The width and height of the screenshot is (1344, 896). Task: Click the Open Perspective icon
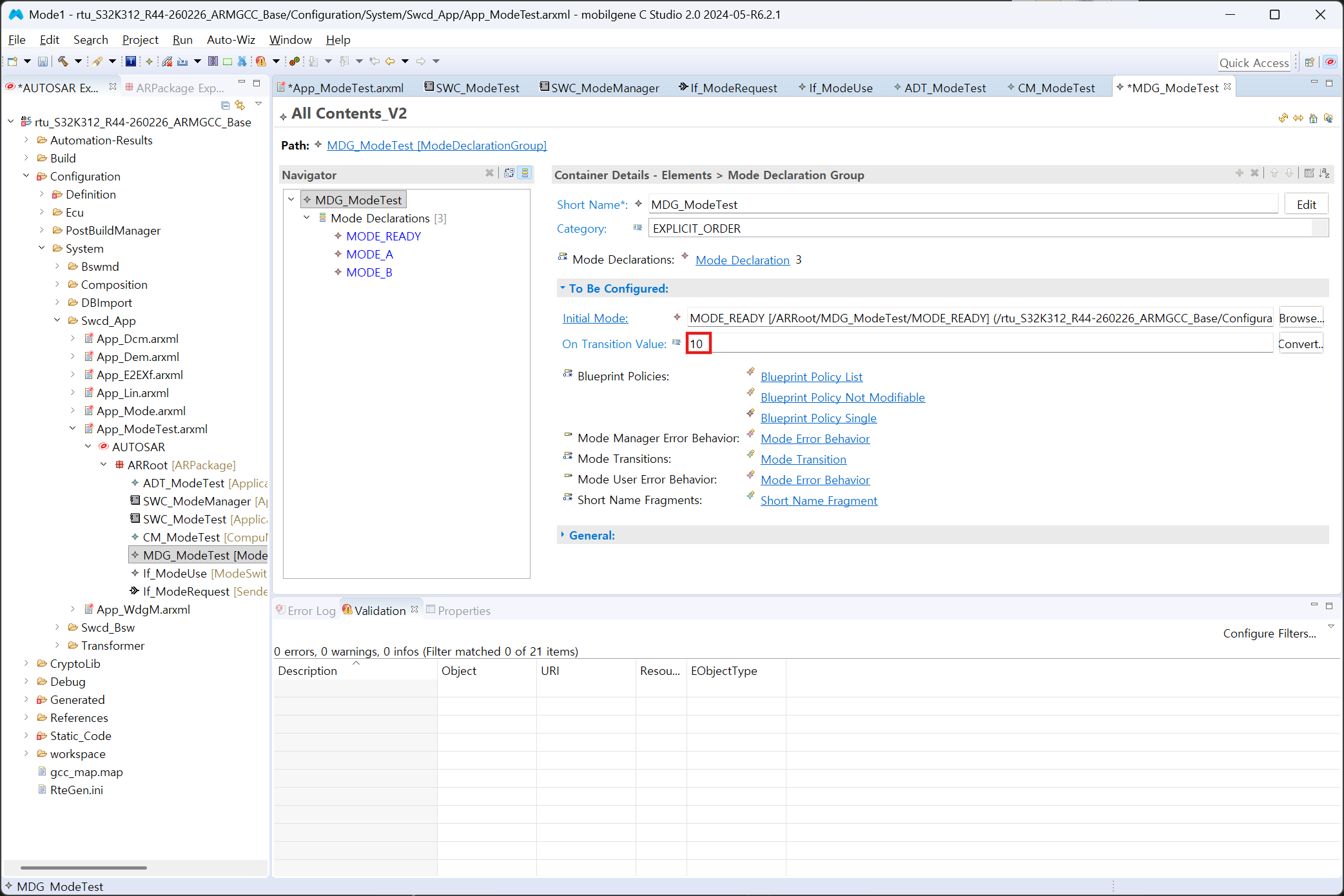[x=1309, y=62]
